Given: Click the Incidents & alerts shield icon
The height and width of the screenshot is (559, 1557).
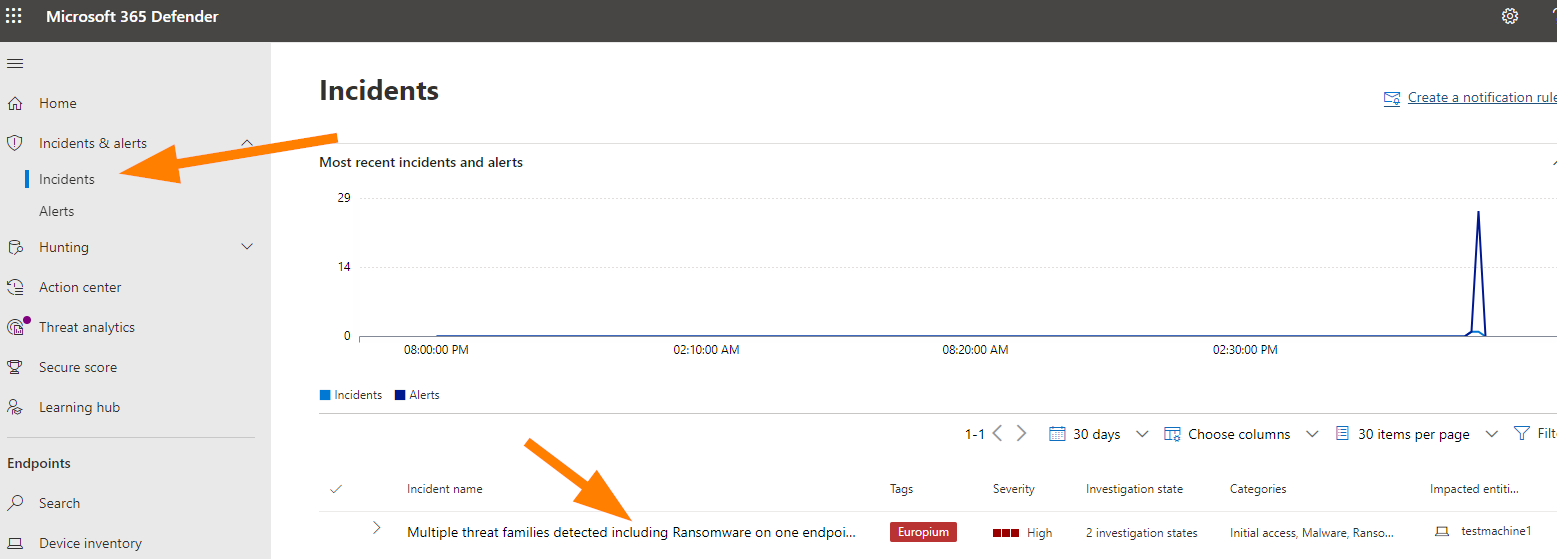Looking at the screenshot, I should pyautogui.click(x=15, y=143).
